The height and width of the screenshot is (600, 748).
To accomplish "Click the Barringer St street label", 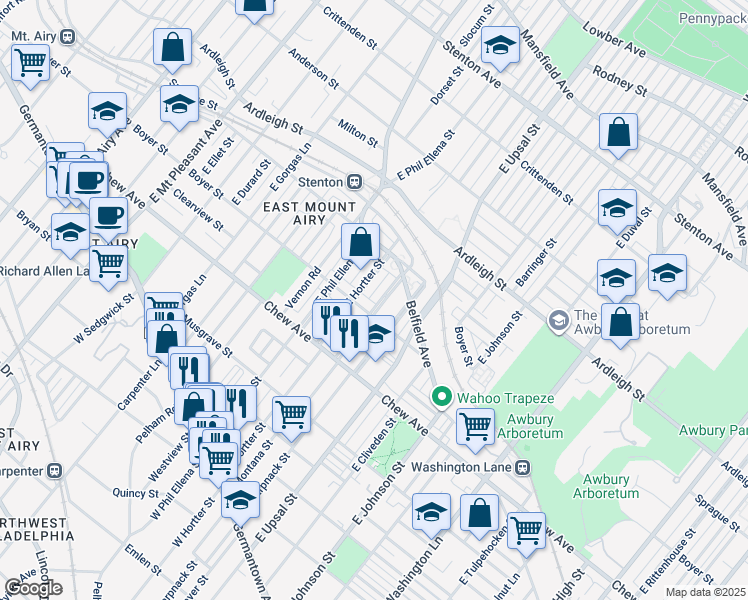I will tap(536, 262).
